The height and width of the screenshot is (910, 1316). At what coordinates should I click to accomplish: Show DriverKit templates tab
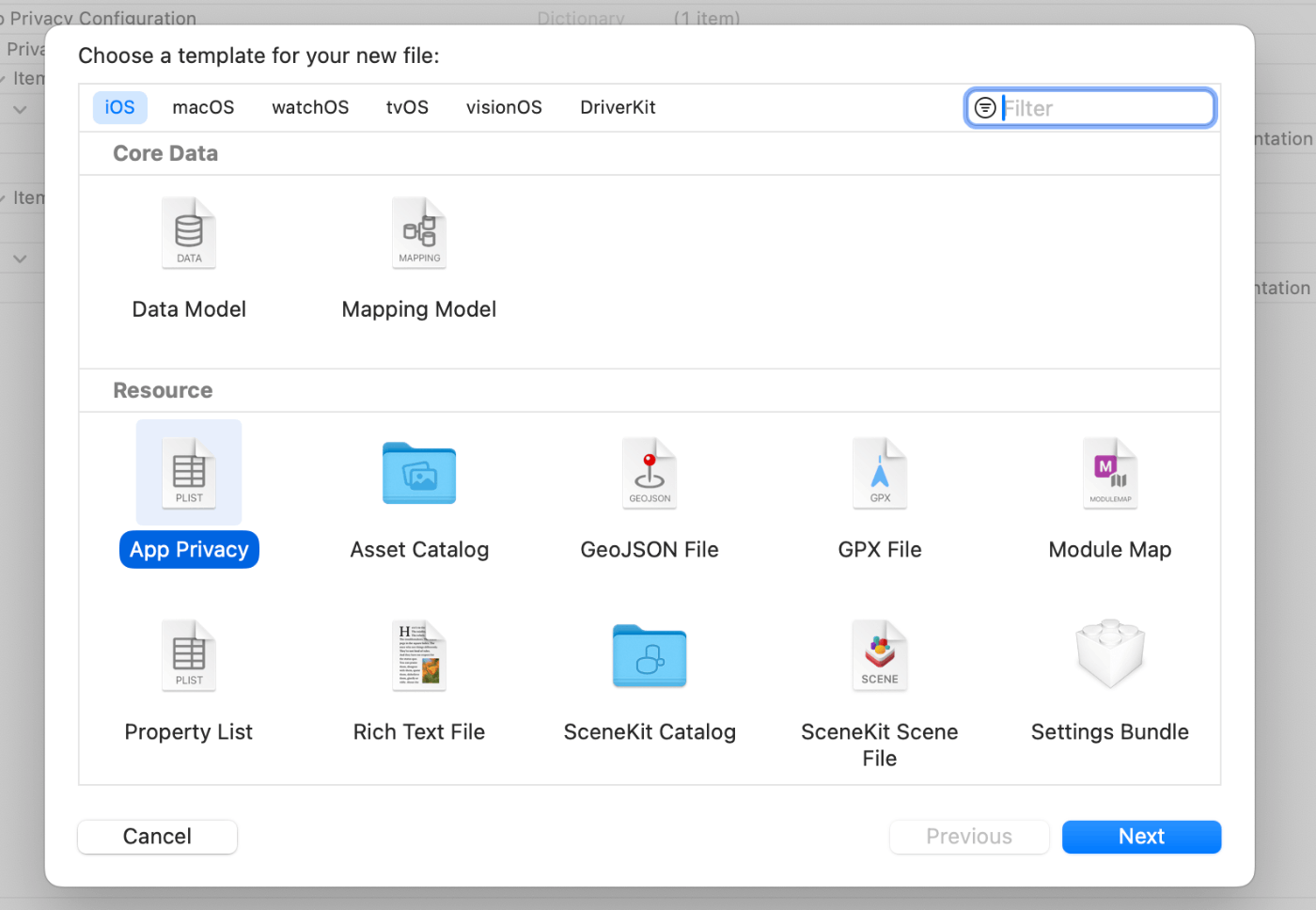(618, 107)
